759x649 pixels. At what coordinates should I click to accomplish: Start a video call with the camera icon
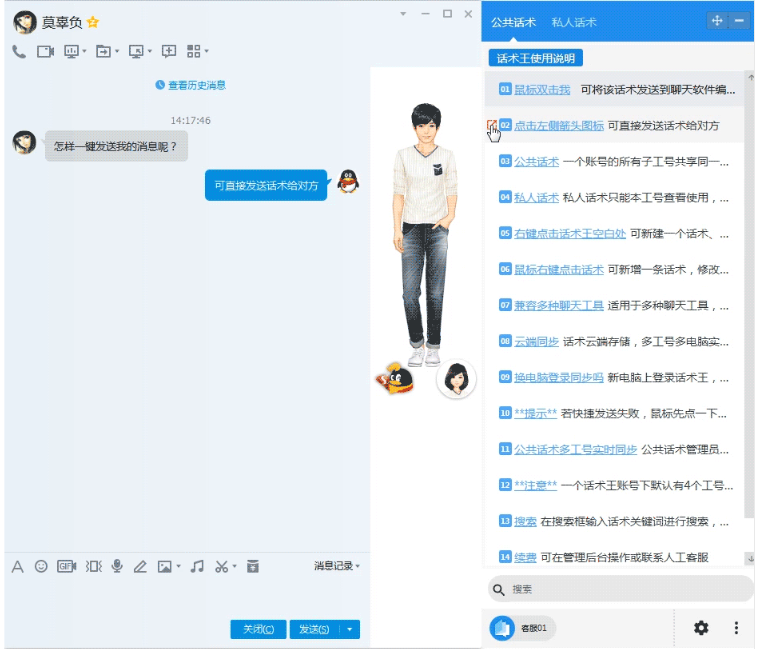point(46,51)
